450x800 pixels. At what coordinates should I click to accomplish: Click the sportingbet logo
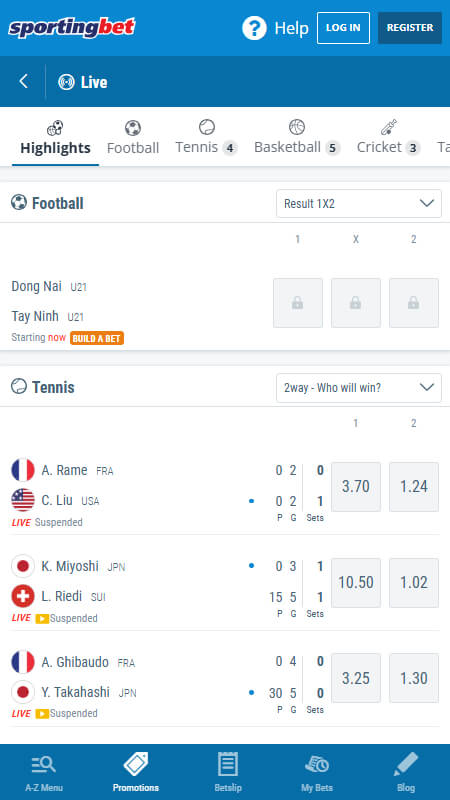[x=71, y=28]
